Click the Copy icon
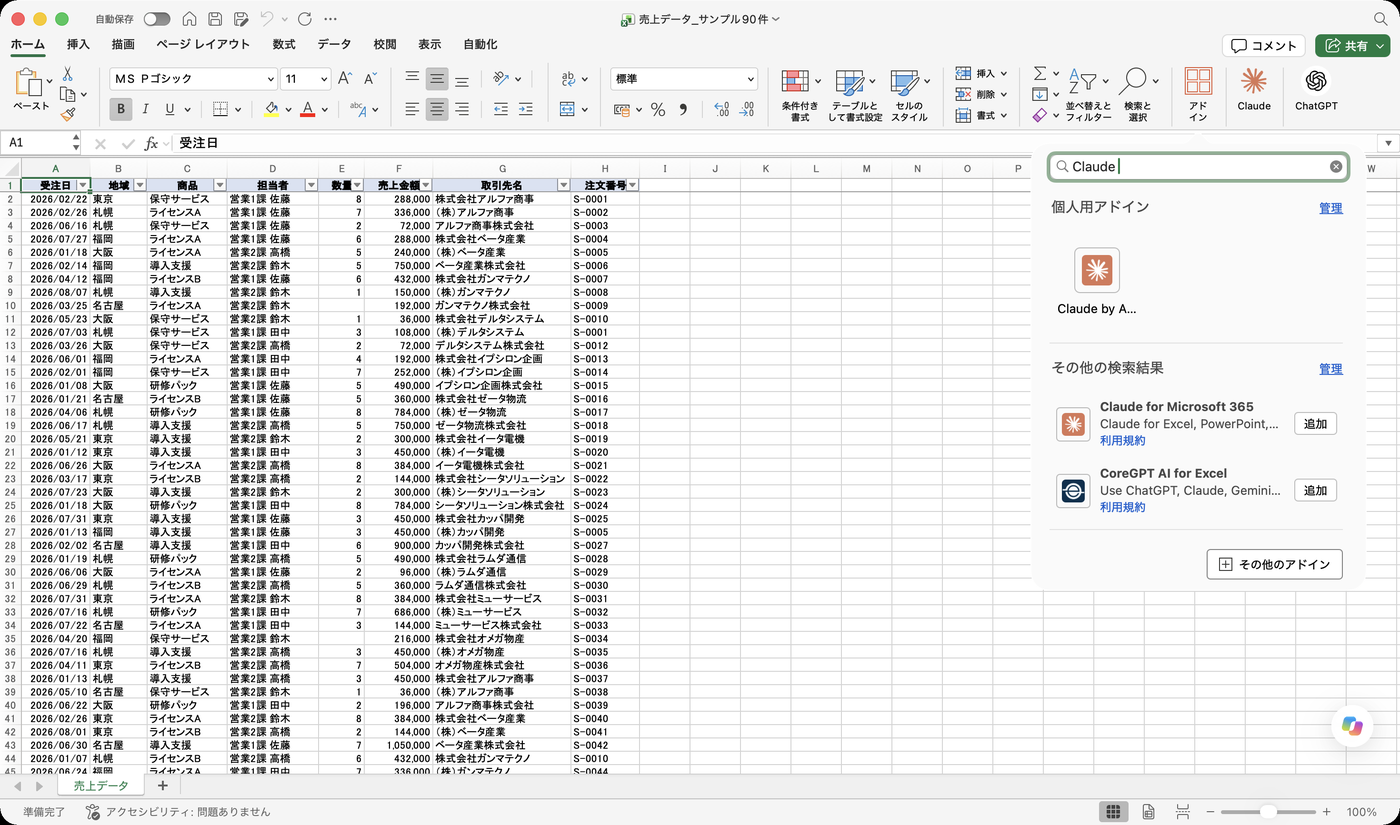Viewport: 1400px width, 825px height. click(x=67, y=94)
